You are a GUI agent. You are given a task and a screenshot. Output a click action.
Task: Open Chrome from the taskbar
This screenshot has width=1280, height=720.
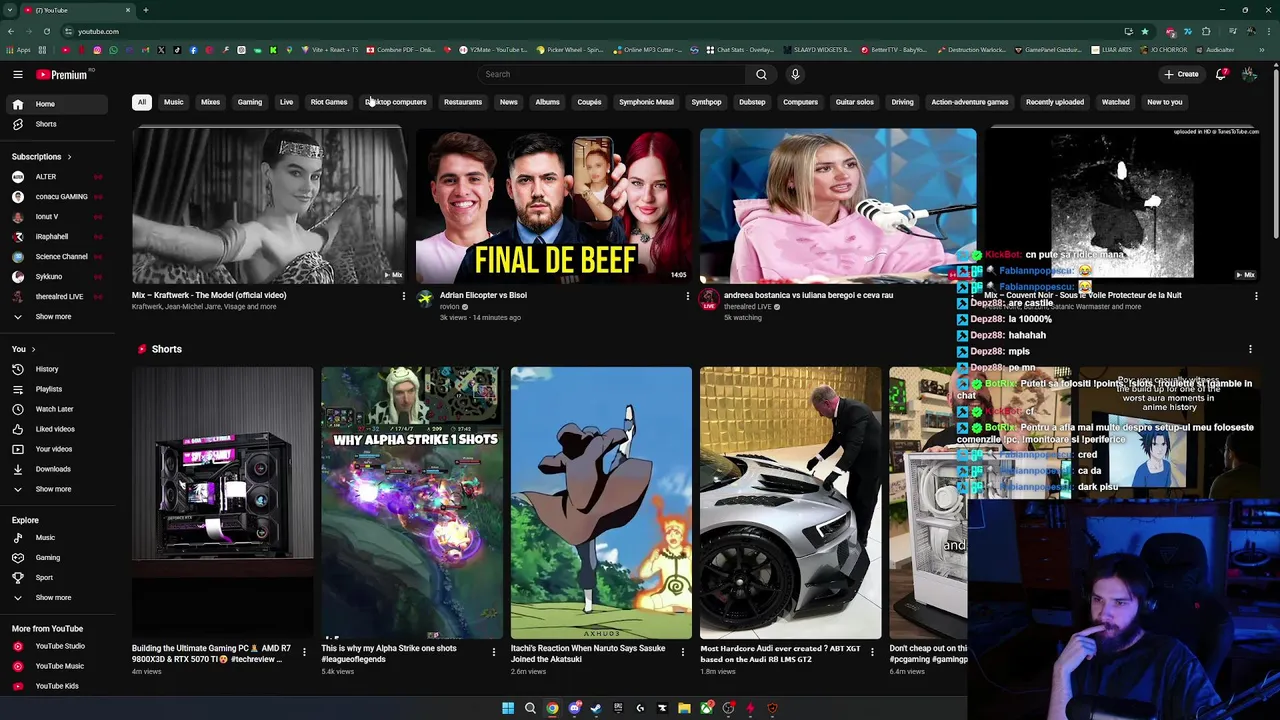(552, 708)
